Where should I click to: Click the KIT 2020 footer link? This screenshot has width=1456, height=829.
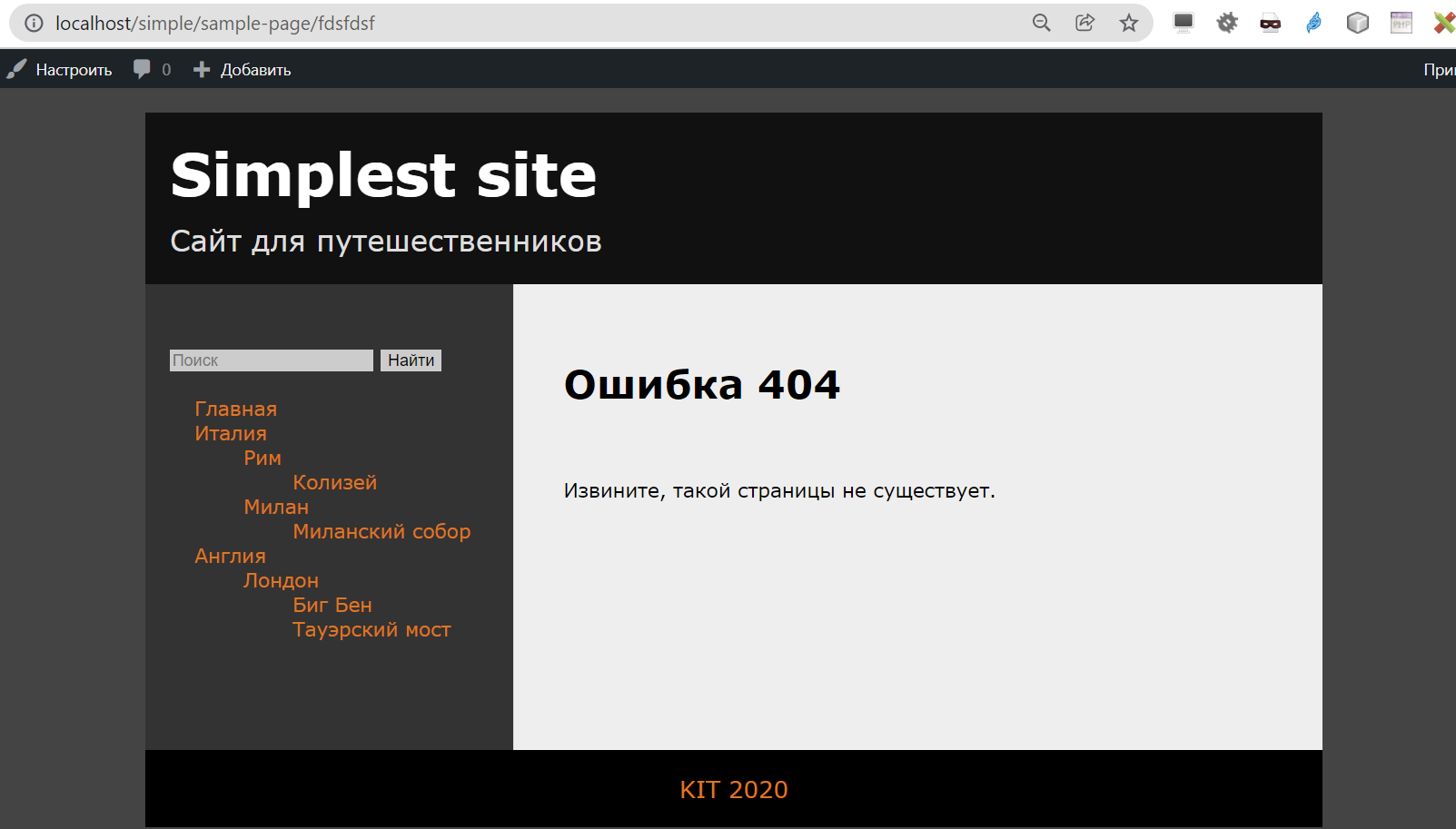coord(734,790)
